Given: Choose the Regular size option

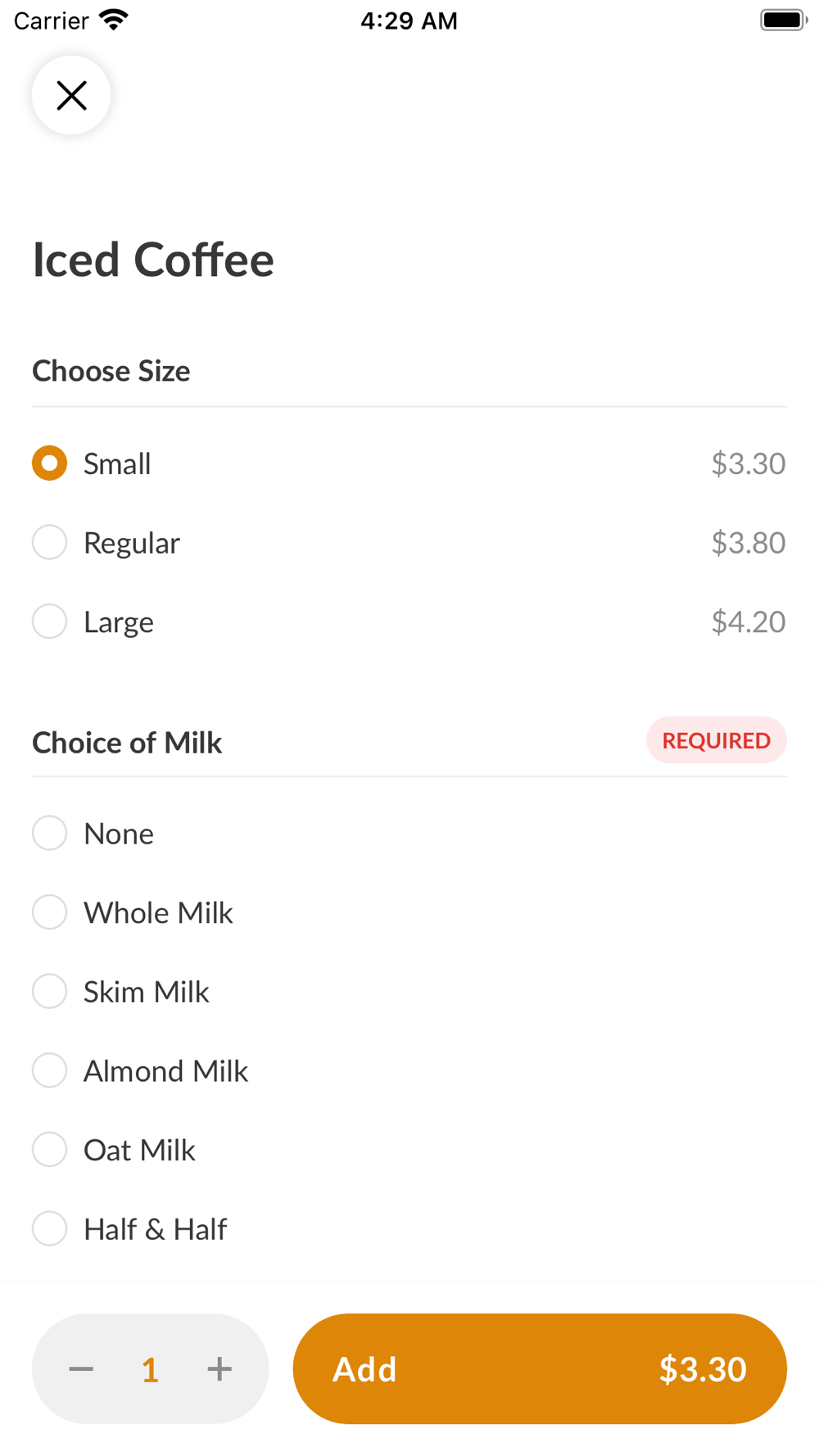Looking at the screenshot, I should 50,543.
